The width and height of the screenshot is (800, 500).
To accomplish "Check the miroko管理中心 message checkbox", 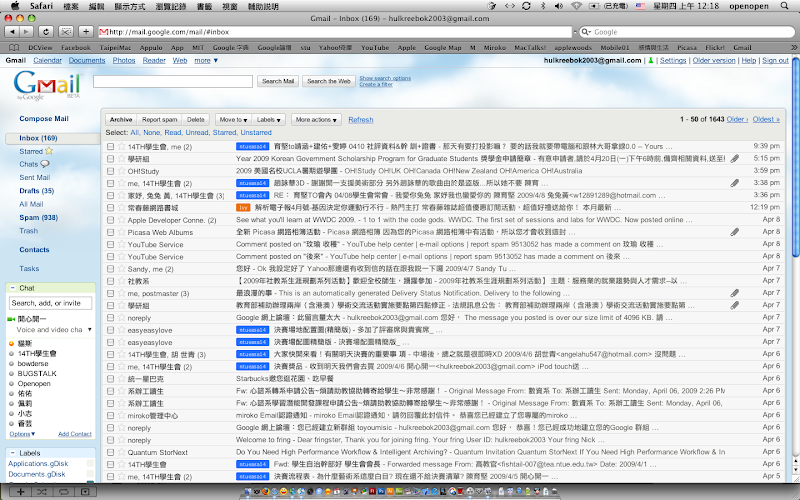I will (x=110, y=415).
